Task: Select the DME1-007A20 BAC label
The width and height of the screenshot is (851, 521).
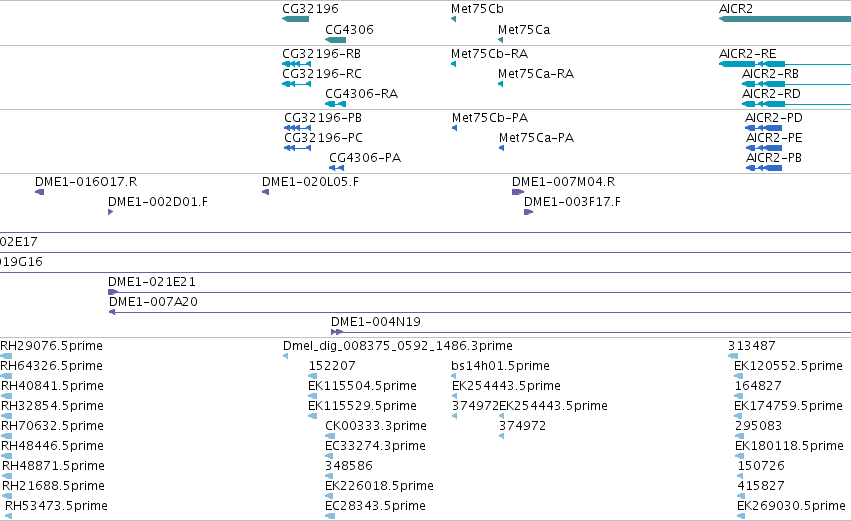Action: pos(153,301)
